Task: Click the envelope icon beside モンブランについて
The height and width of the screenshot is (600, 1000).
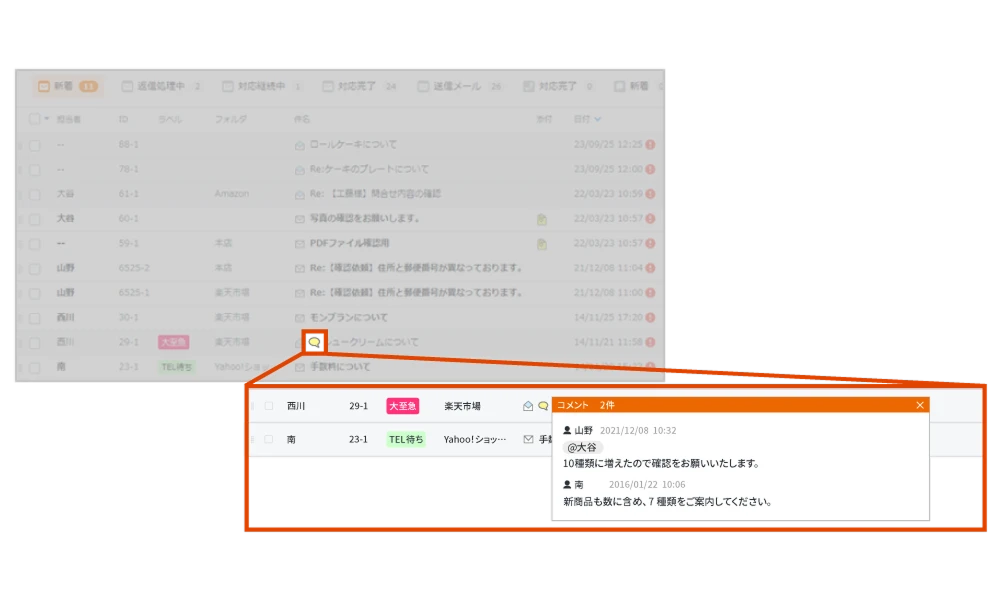Action: click(x=300, y=318)
